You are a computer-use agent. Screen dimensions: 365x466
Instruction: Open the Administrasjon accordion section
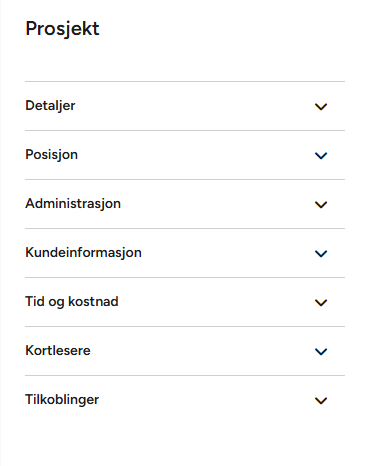coord(185,204)
